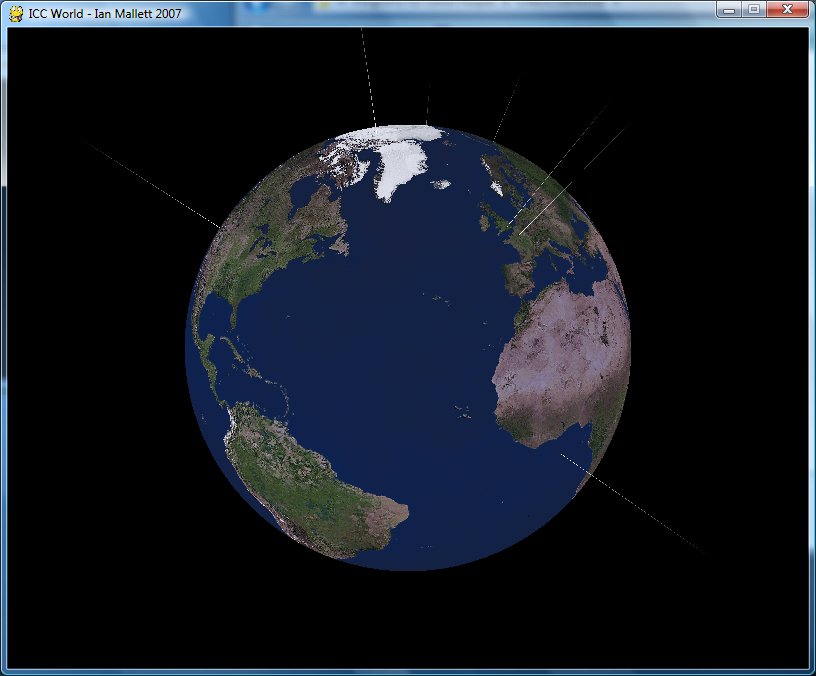The width and height of the screenshot is (816, 676).
Task: Click the pygame snake icon in title bar
Action: (x=16, y=13)
